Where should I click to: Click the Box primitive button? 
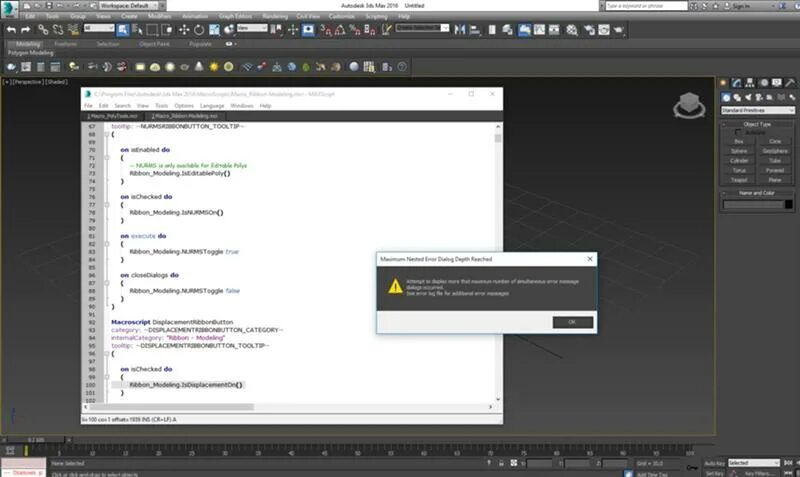click(739, 141)
